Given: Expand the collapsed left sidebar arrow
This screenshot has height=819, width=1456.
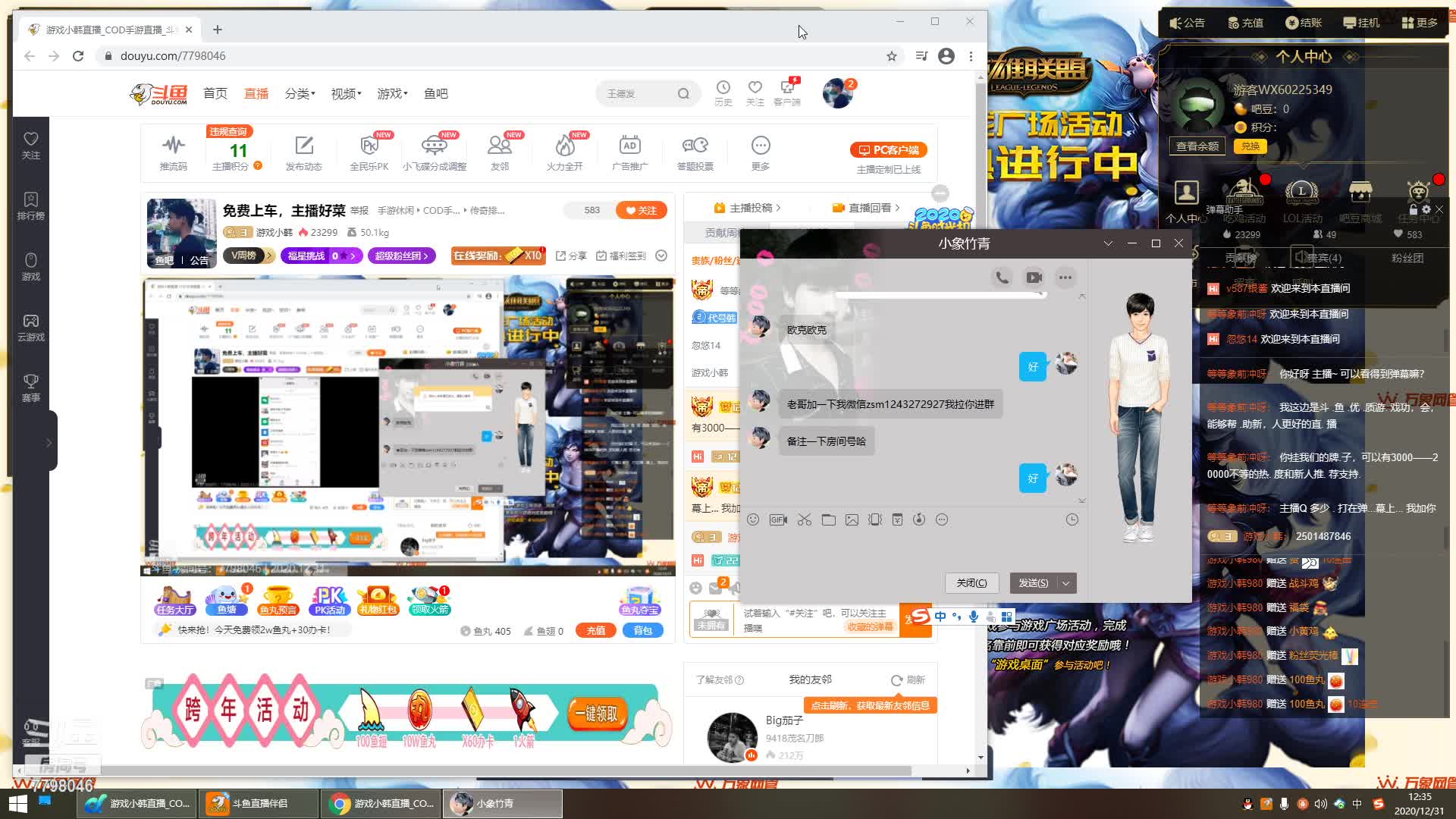Looking at the screenshot, I should (49, 442).
